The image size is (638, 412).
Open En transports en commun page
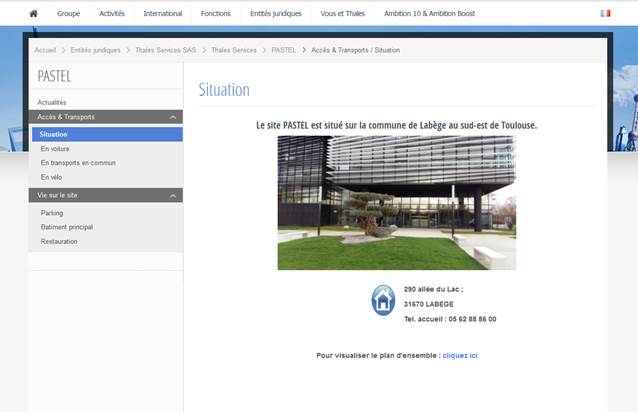click(78, 162)
